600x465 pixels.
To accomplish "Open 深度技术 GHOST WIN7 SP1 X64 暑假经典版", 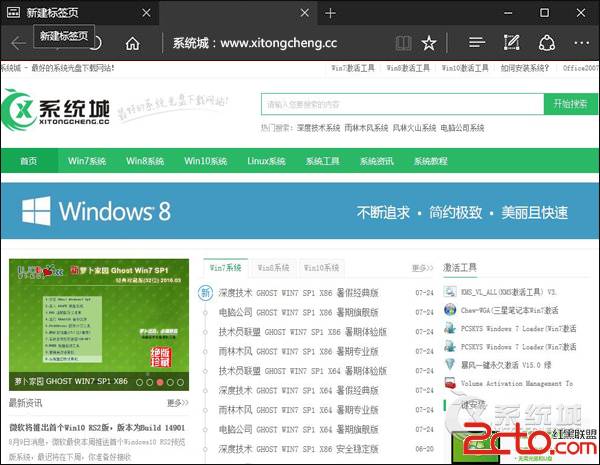I will coord(298,390).
